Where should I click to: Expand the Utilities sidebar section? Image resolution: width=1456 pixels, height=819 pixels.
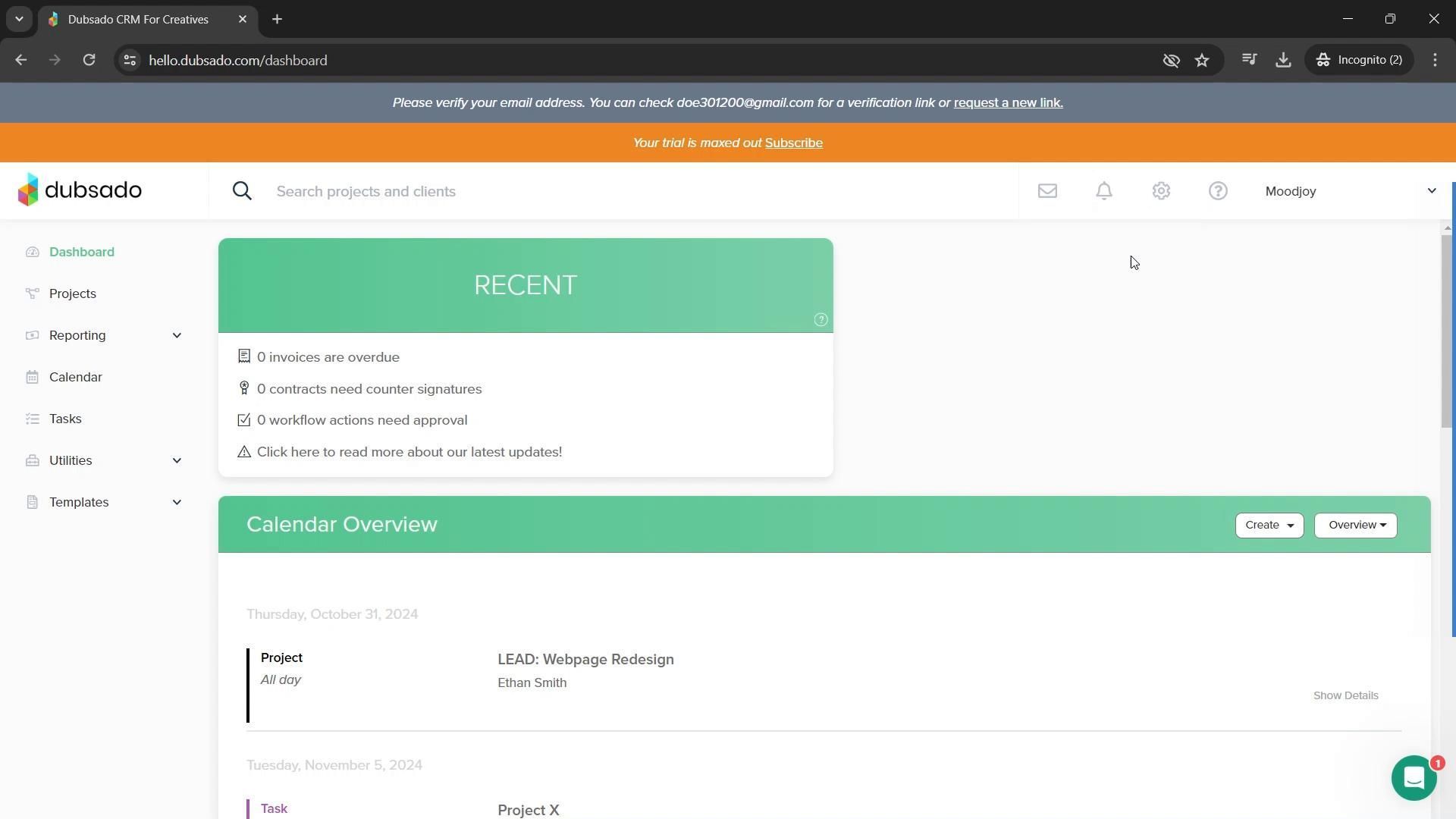click(x=177, y=460)
